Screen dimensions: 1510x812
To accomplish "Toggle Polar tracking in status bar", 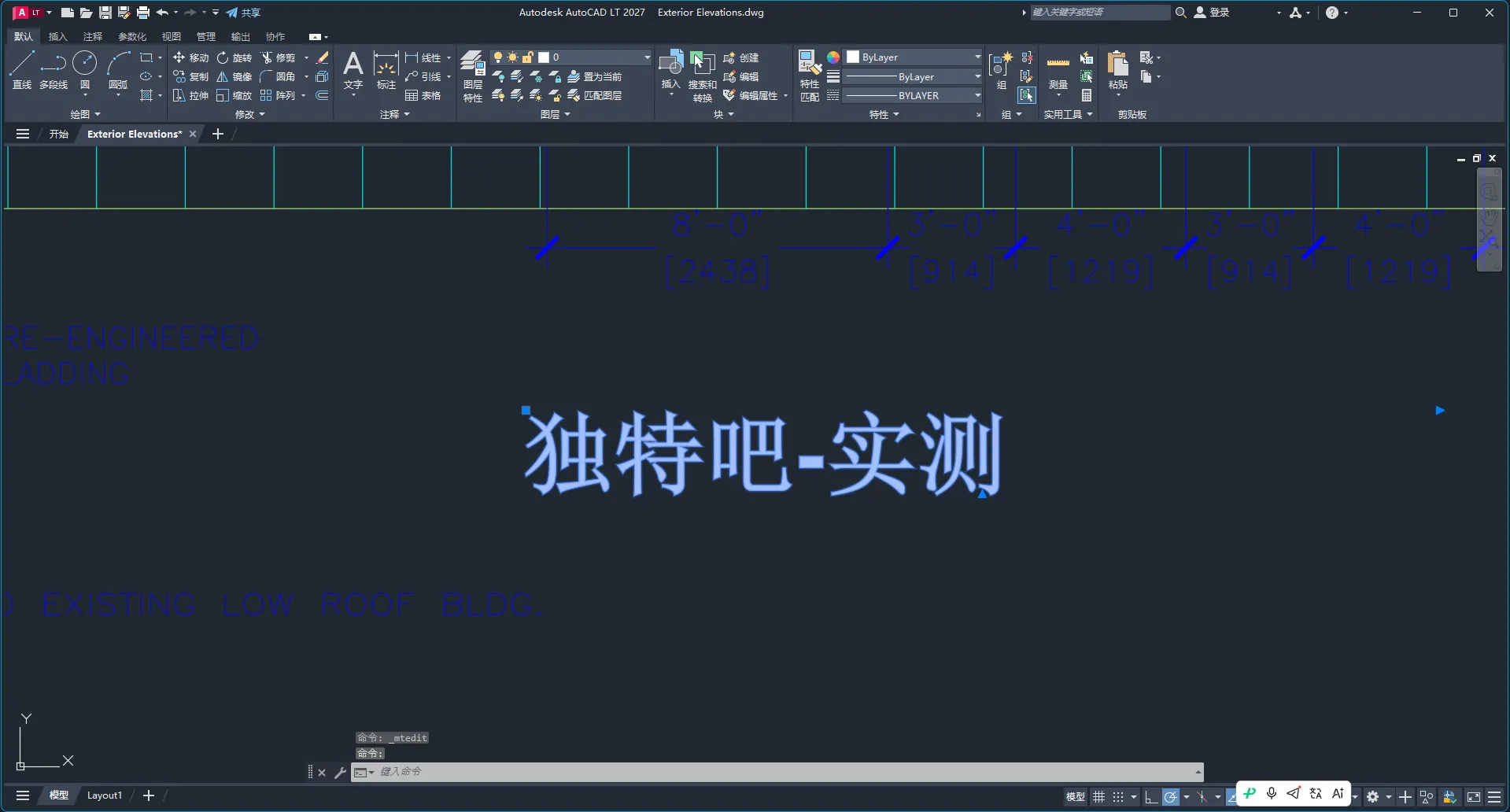I will (x=1171, y=797).
